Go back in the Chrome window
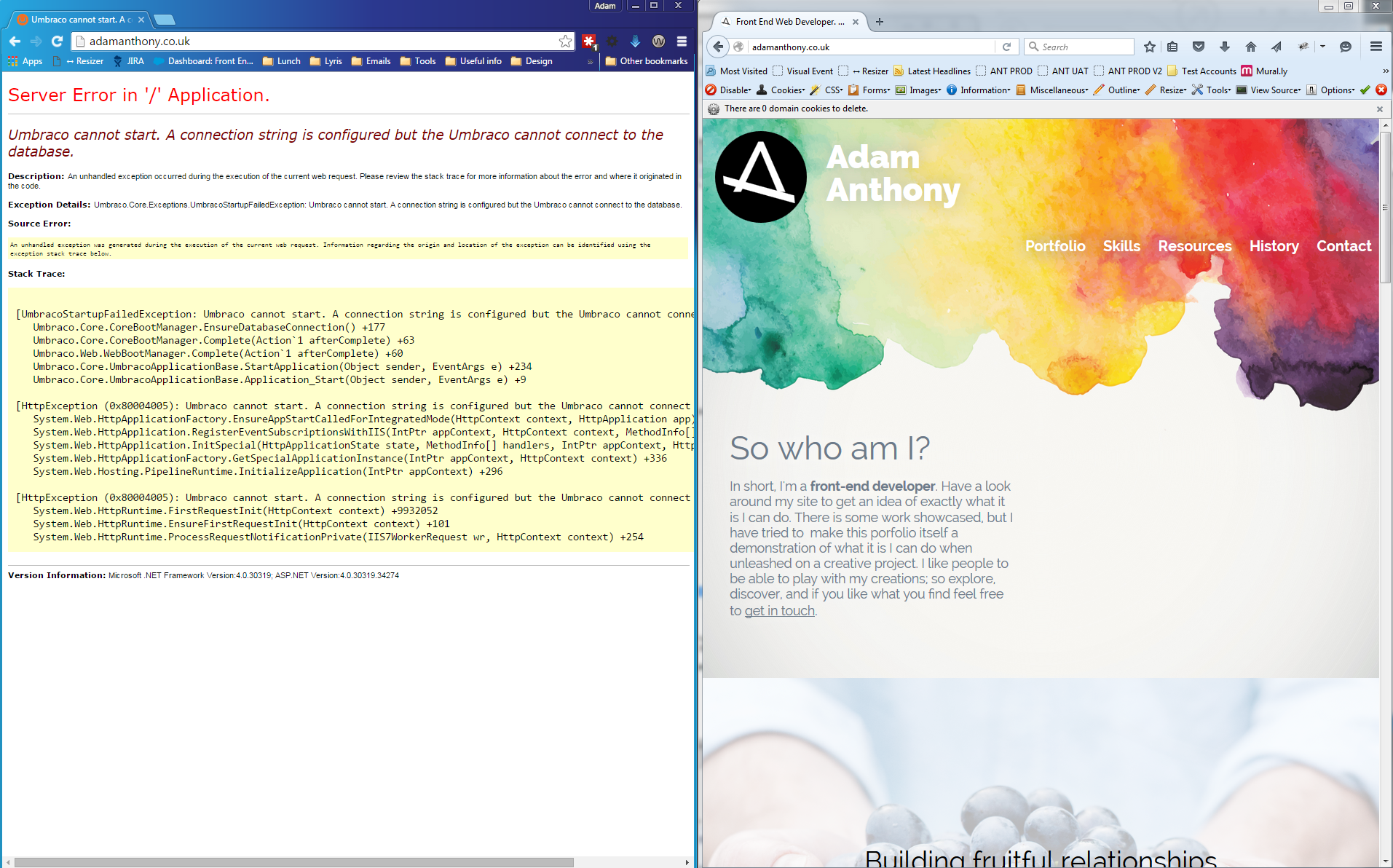This screenshot has height=868, width=1393. click(x=15, y=42)
